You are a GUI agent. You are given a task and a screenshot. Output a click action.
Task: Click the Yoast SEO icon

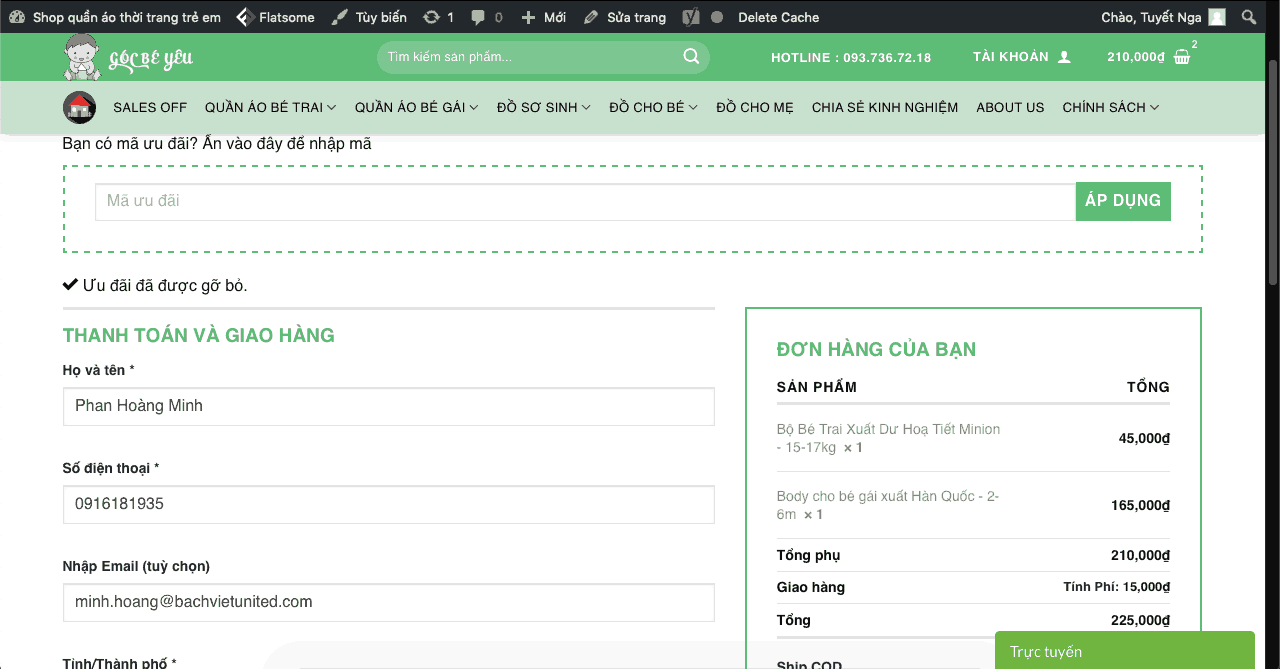click(691, 17)
